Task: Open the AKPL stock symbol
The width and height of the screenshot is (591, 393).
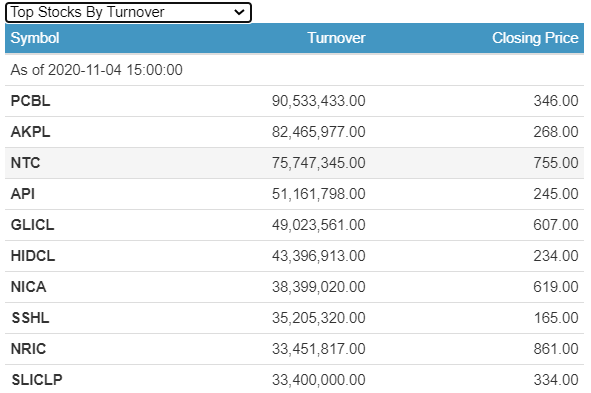Action: click(30, 132)
